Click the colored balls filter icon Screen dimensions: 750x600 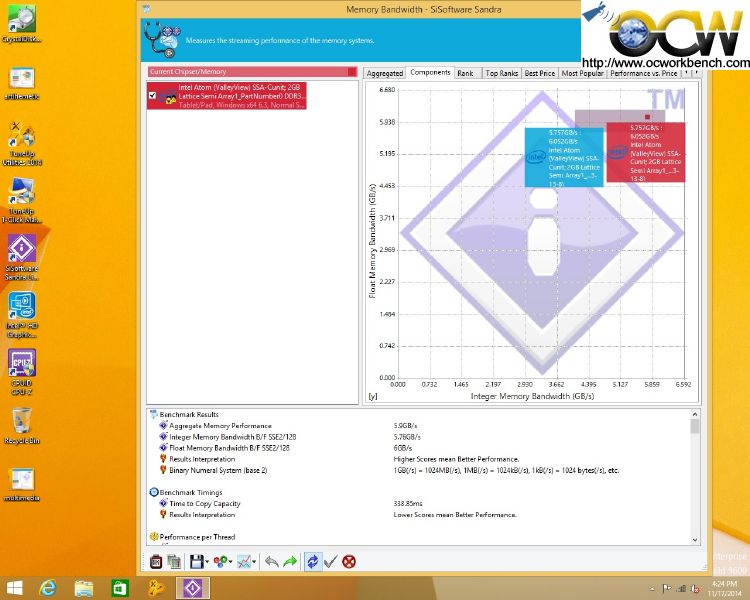[220, 561]
